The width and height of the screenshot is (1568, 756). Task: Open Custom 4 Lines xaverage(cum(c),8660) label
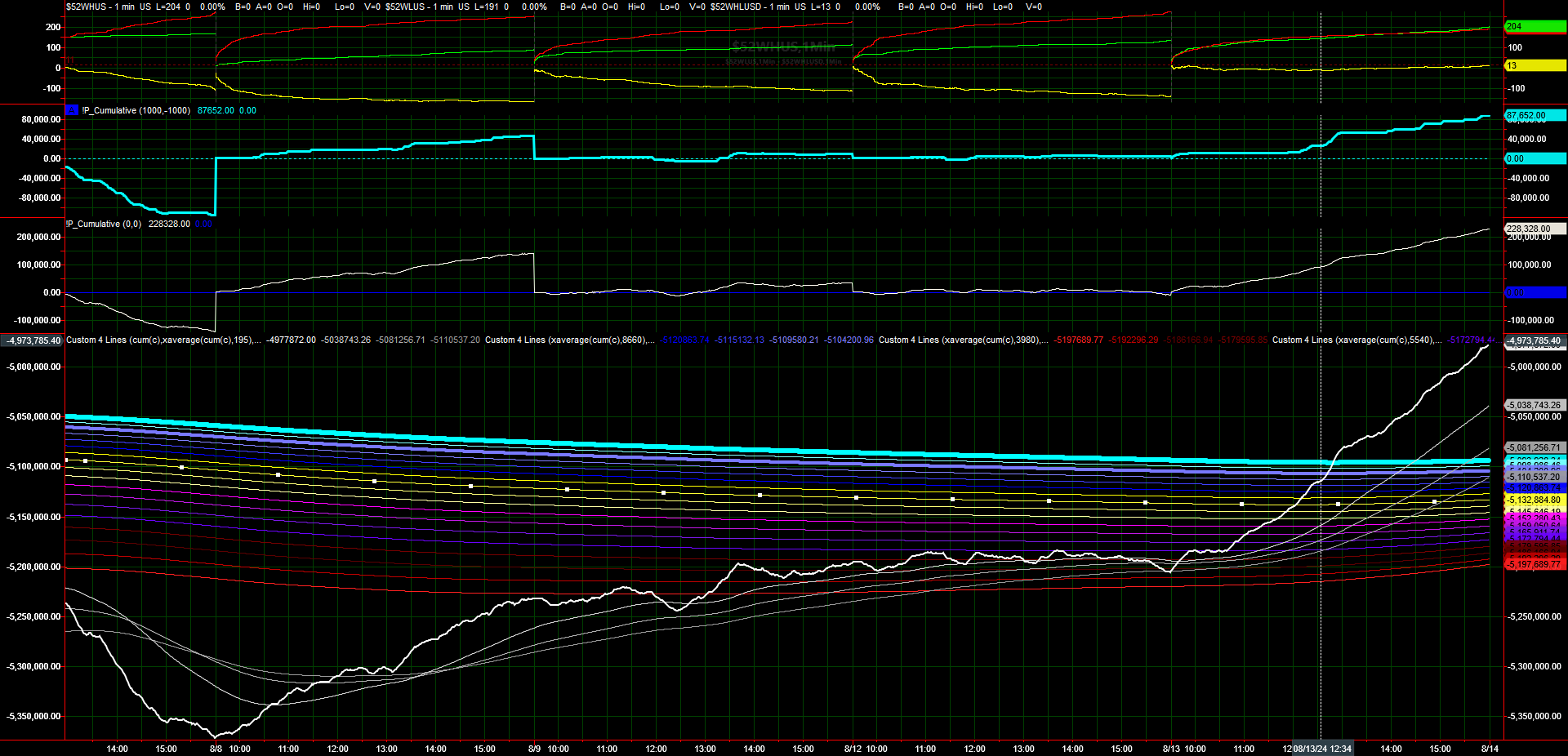tap(569, 340)
